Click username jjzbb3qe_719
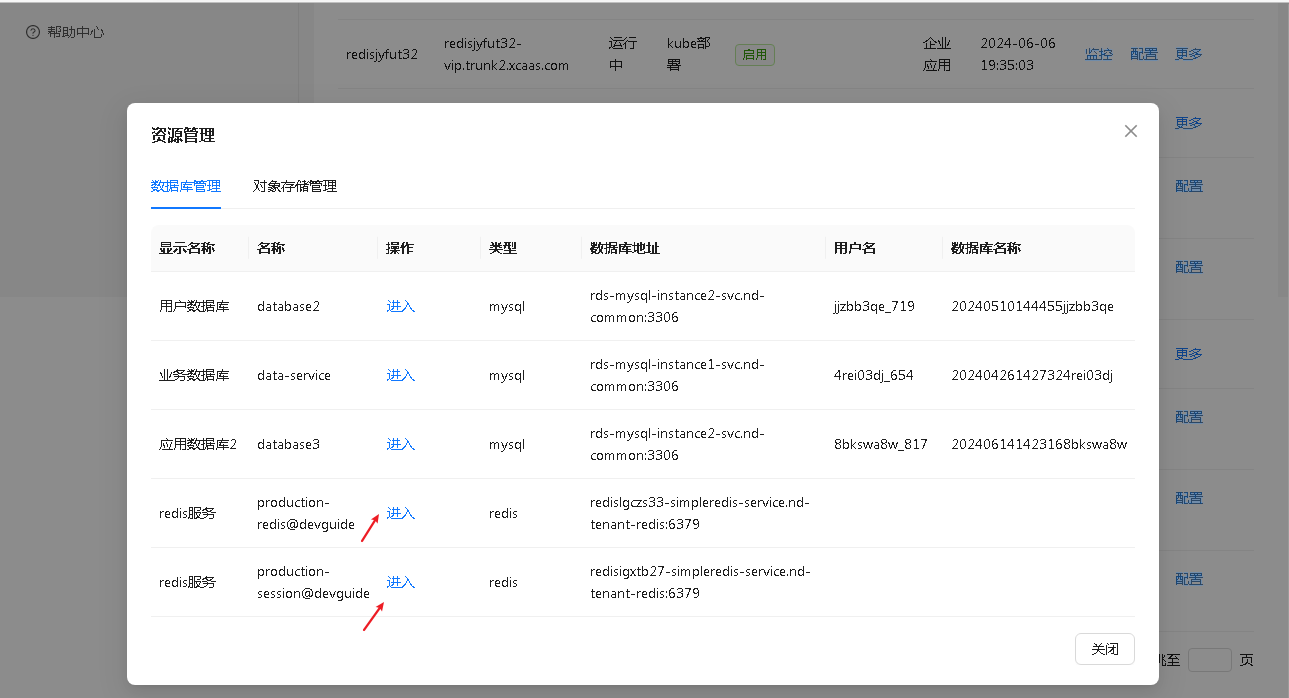1289x698 pixels. point(874,306)
